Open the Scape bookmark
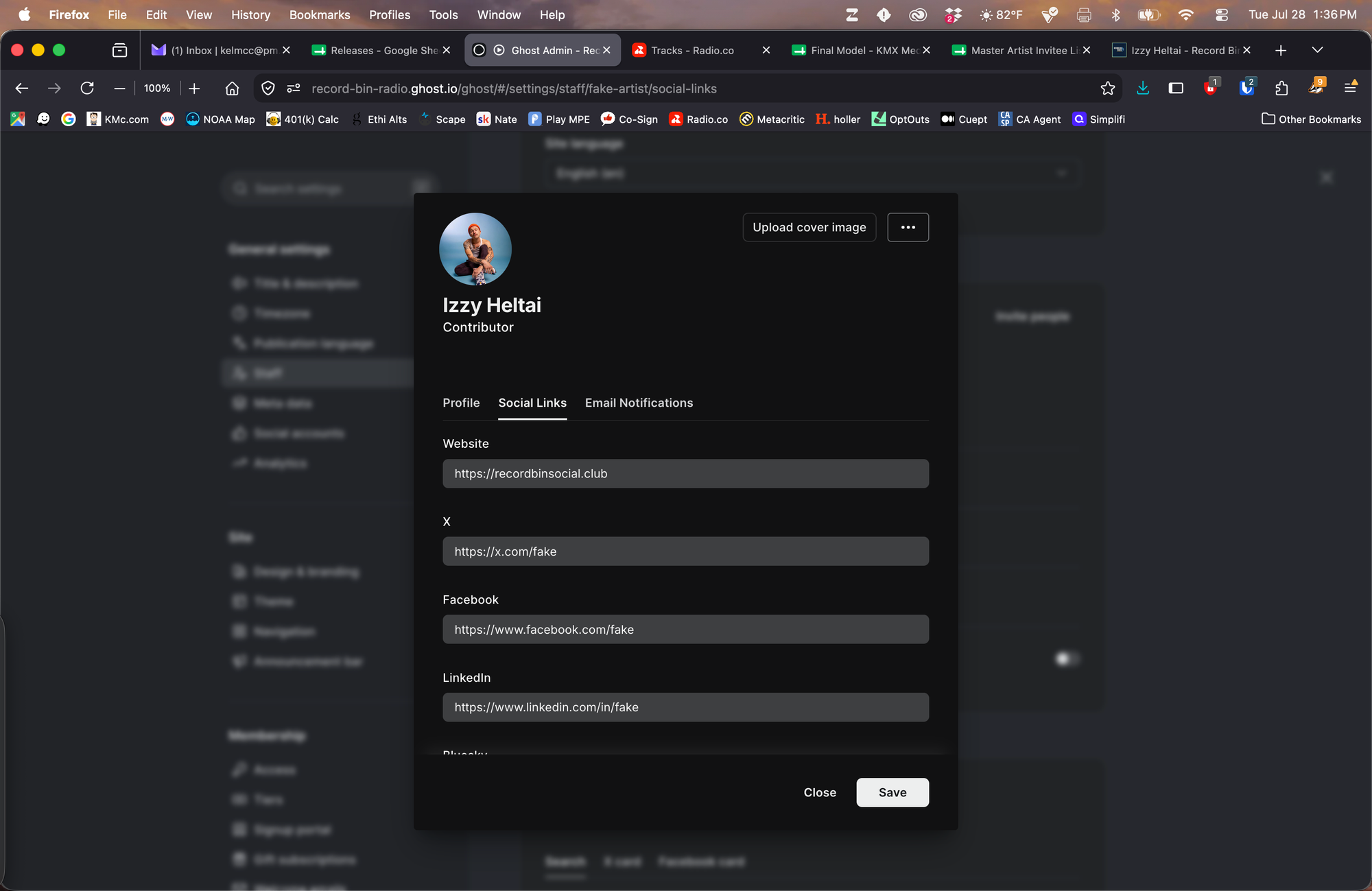This screenshot has width=1372, height=891. pos(442,119)
